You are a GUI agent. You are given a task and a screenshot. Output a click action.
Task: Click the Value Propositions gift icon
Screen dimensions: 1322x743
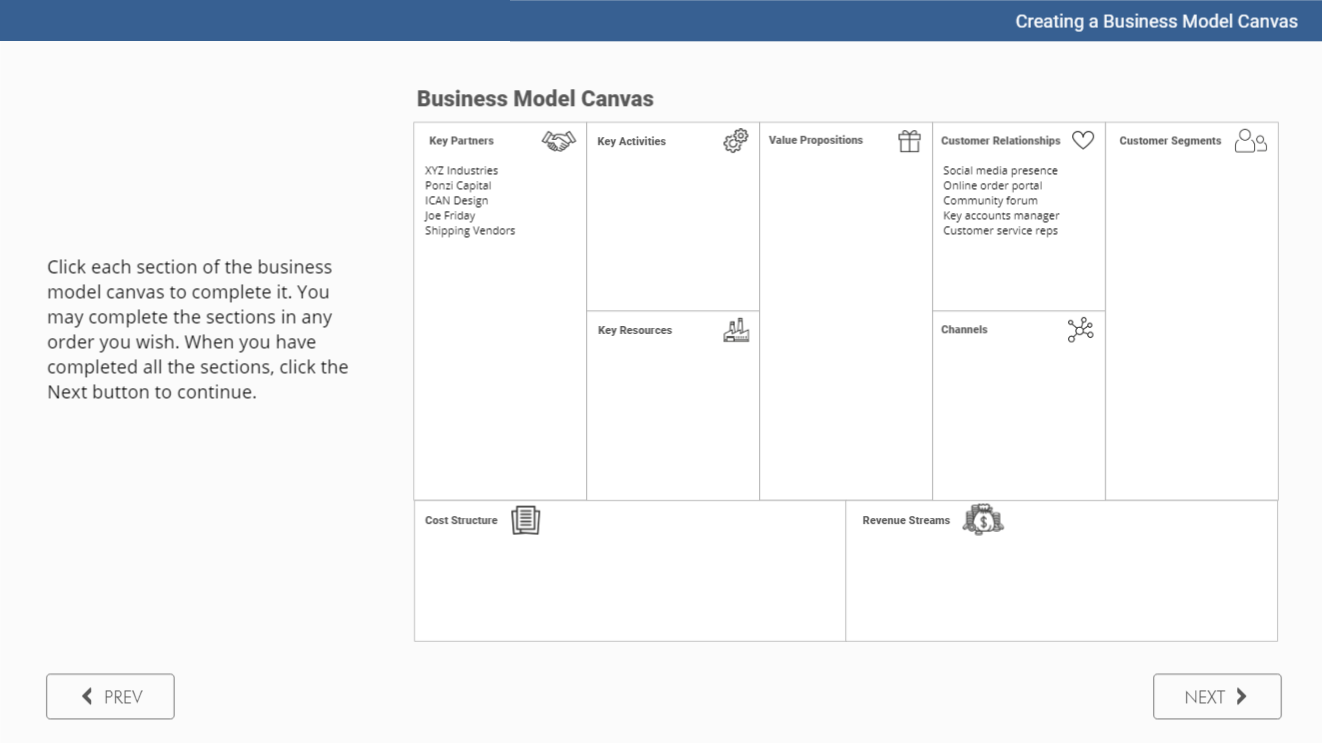tap(908, 141)
